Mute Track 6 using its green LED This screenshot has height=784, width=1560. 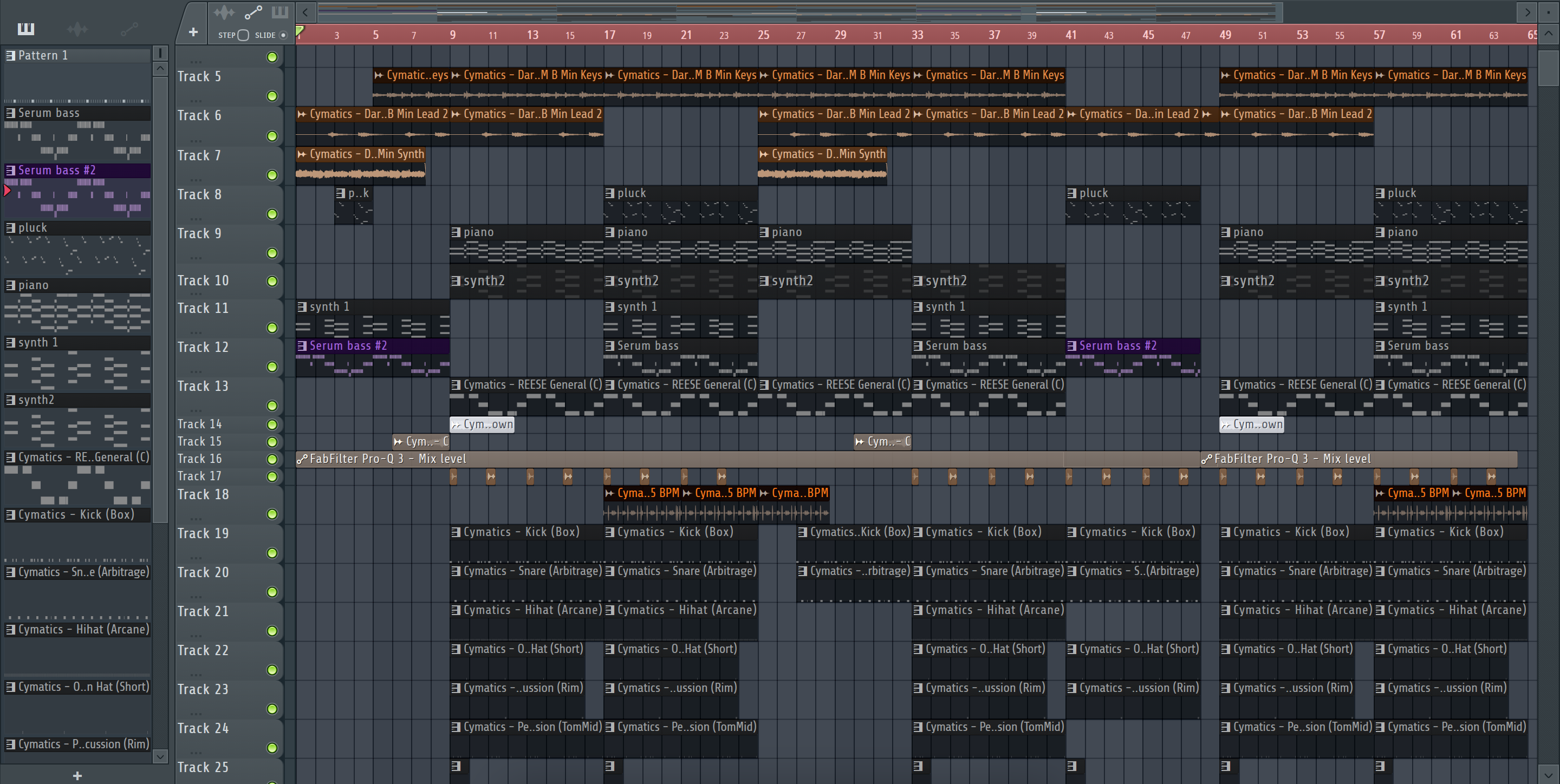272,135
